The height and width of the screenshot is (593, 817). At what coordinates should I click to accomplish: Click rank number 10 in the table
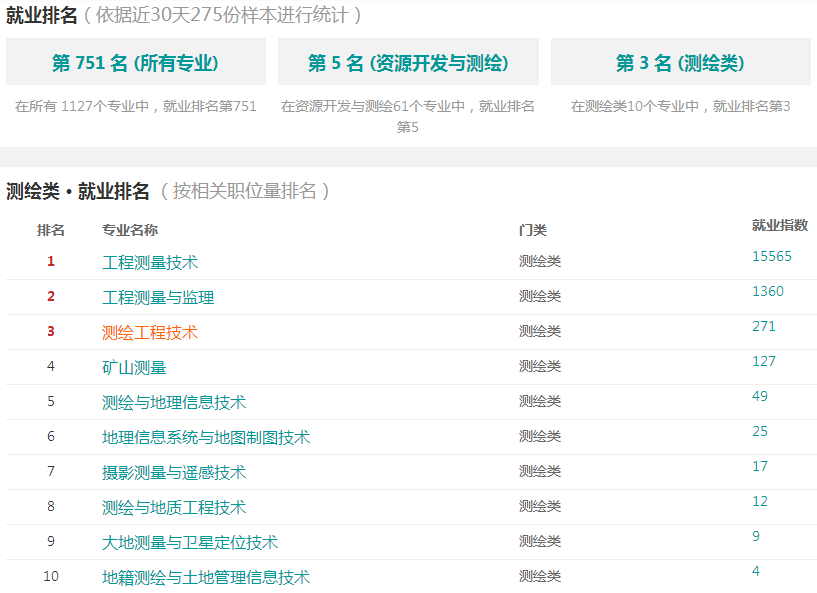click(x=51, y=576)
